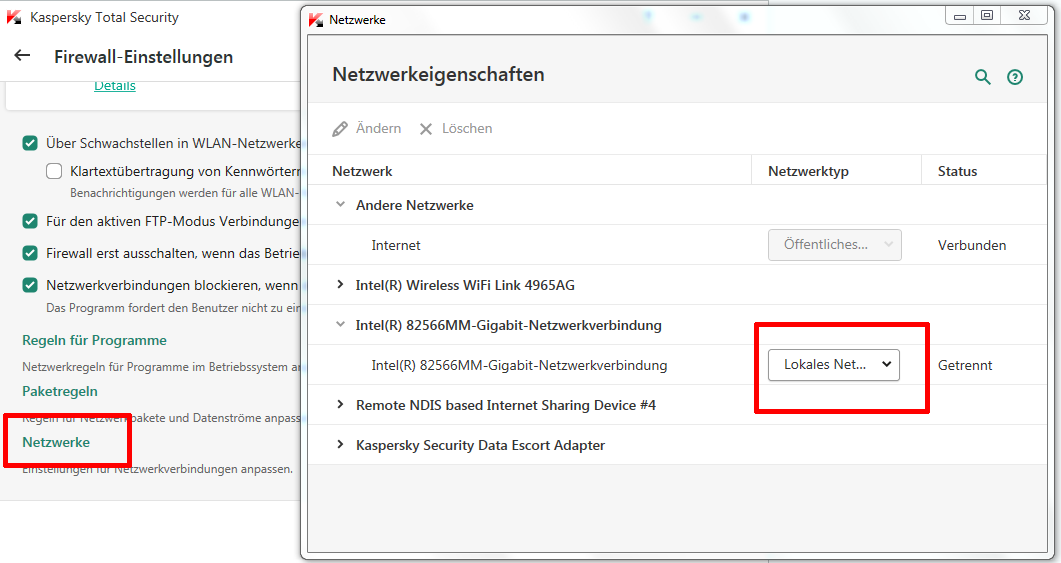Screen dimensions: 1061x563
Task: Click the Löschen toolbar button
Action: pos(455,128)
